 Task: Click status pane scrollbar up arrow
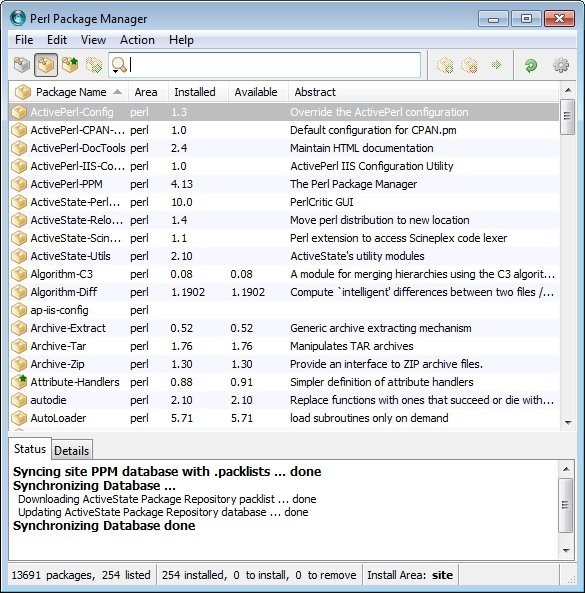click(566, 469)
